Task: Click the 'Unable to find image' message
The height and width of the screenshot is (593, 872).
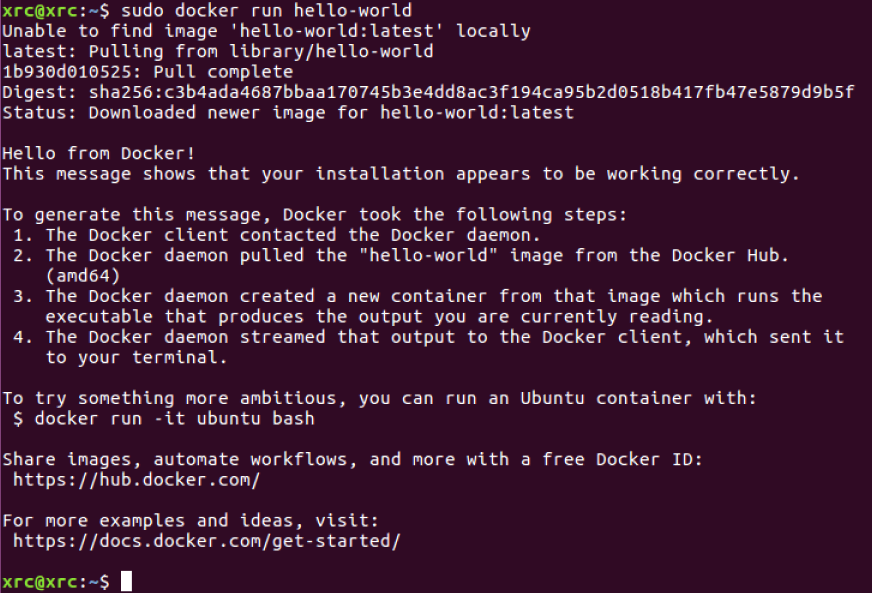Action: (266, 31)
